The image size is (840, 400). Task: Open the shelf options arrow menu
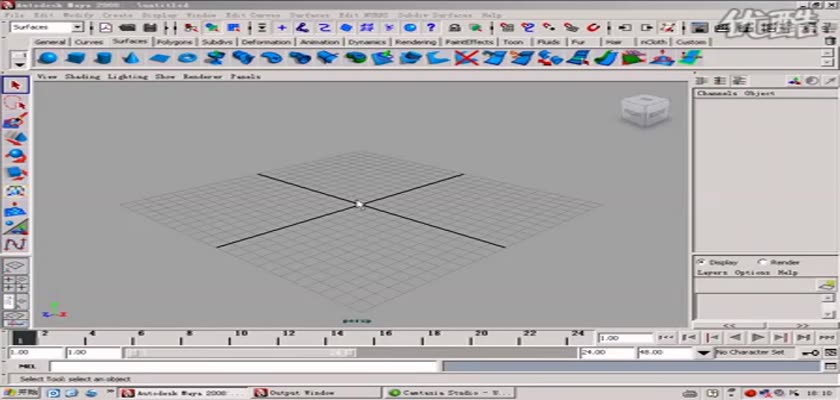click(20, 64)
